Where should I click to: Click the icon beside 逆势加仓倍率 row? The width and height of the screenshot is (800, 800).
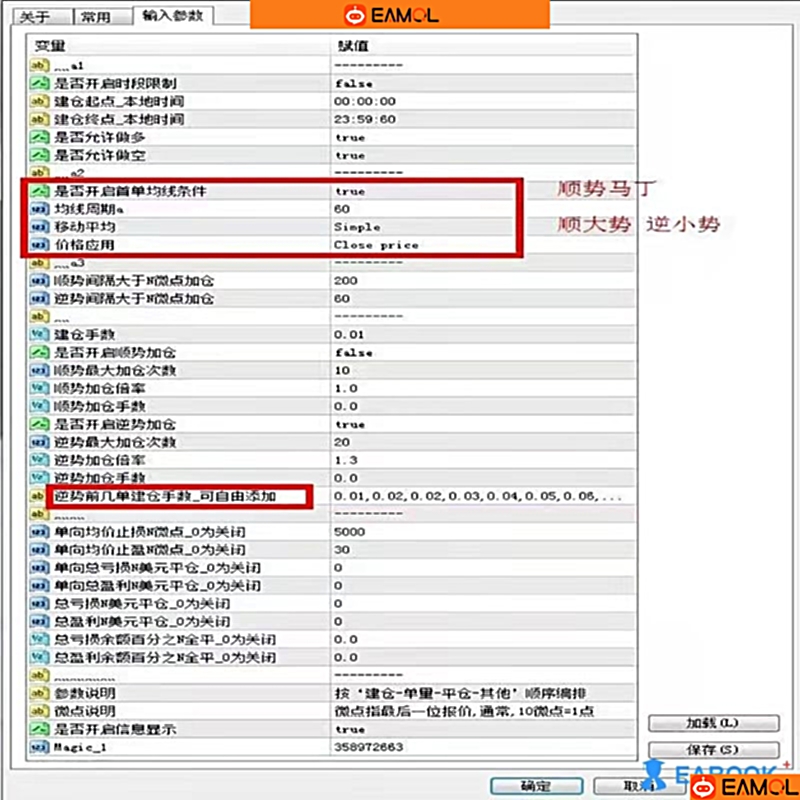39,461
